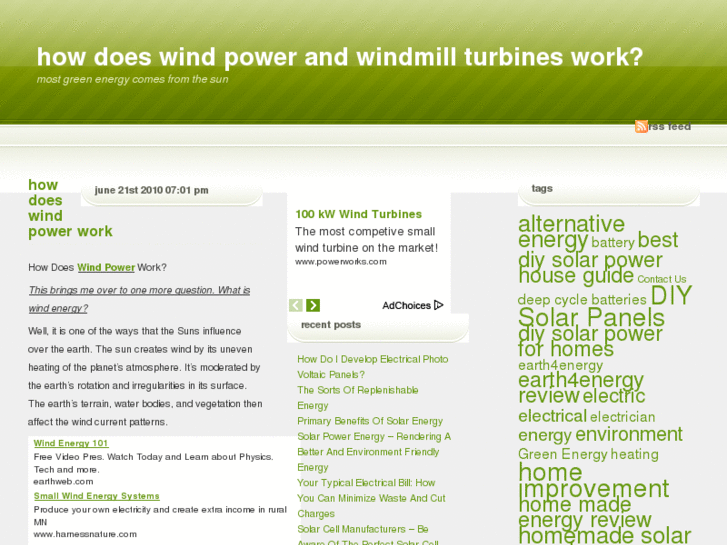Select the 'earth4energy review' tag
This screenshot has width=727, height=545.
(x=581, y=388)
